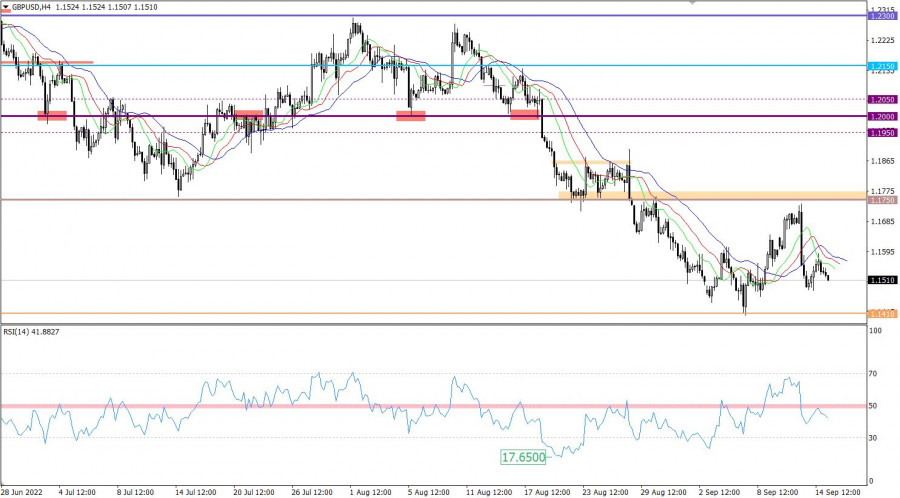Select the 1.2050 dotted level label
Viewport: 900px width, 498px height.
pos(882,100)
